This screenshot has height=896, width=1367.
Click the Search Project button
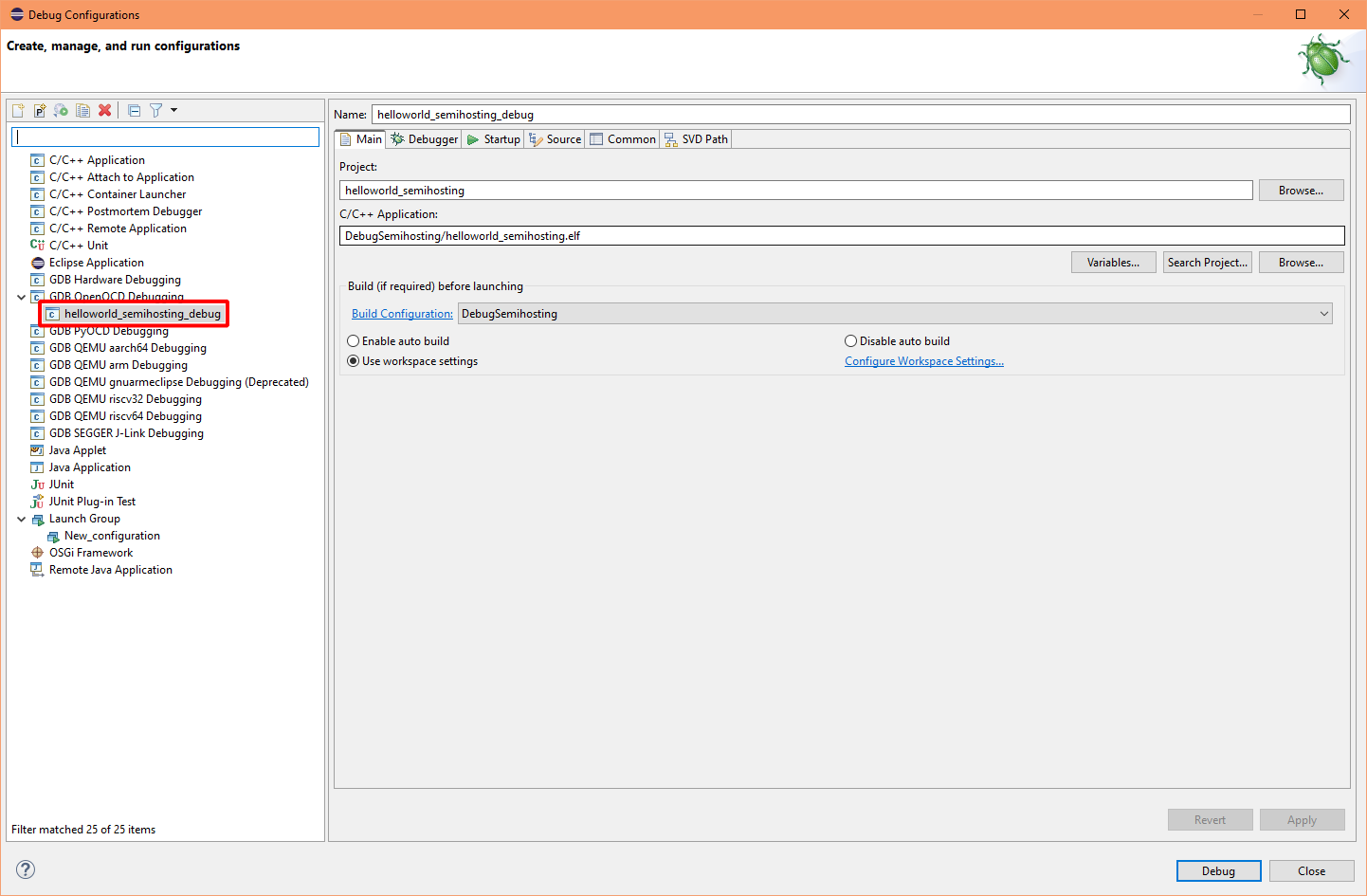(x=1207, y=262)
